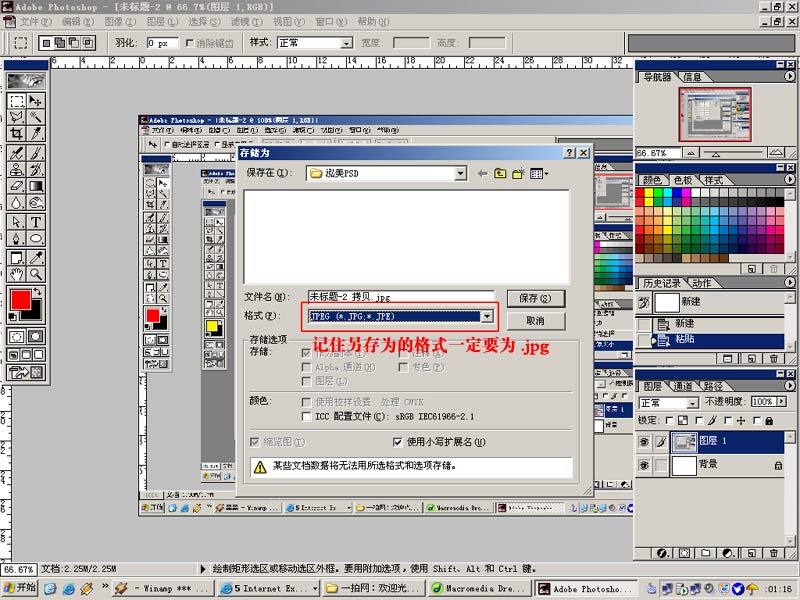The width and height of the screenshot is (800, 600).
Task: Switch to Quick Mask mode
Action: pos(35,337)
